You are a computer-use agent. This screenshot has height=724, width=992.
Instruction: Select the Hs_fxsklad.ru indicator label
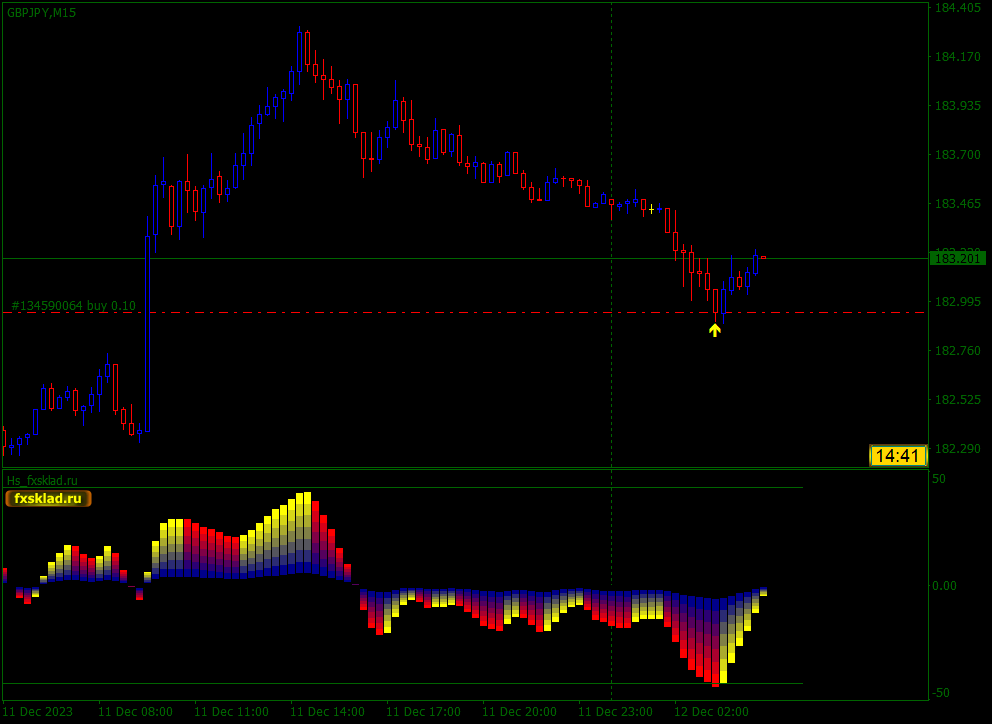click(42, 481)
